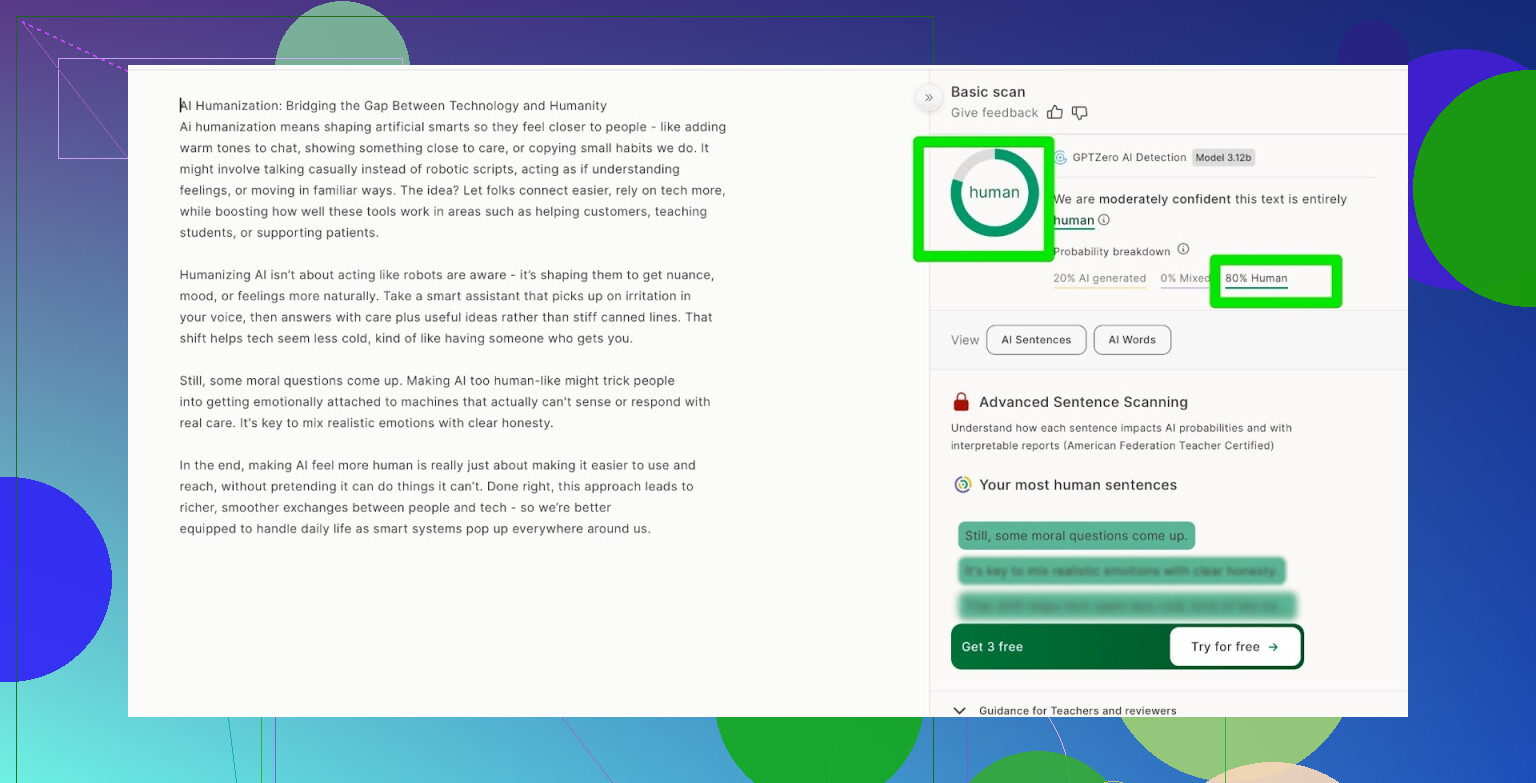Click the Try for free button
The width and height of the screenshot is (1536, 783).
pos(1235,647)
